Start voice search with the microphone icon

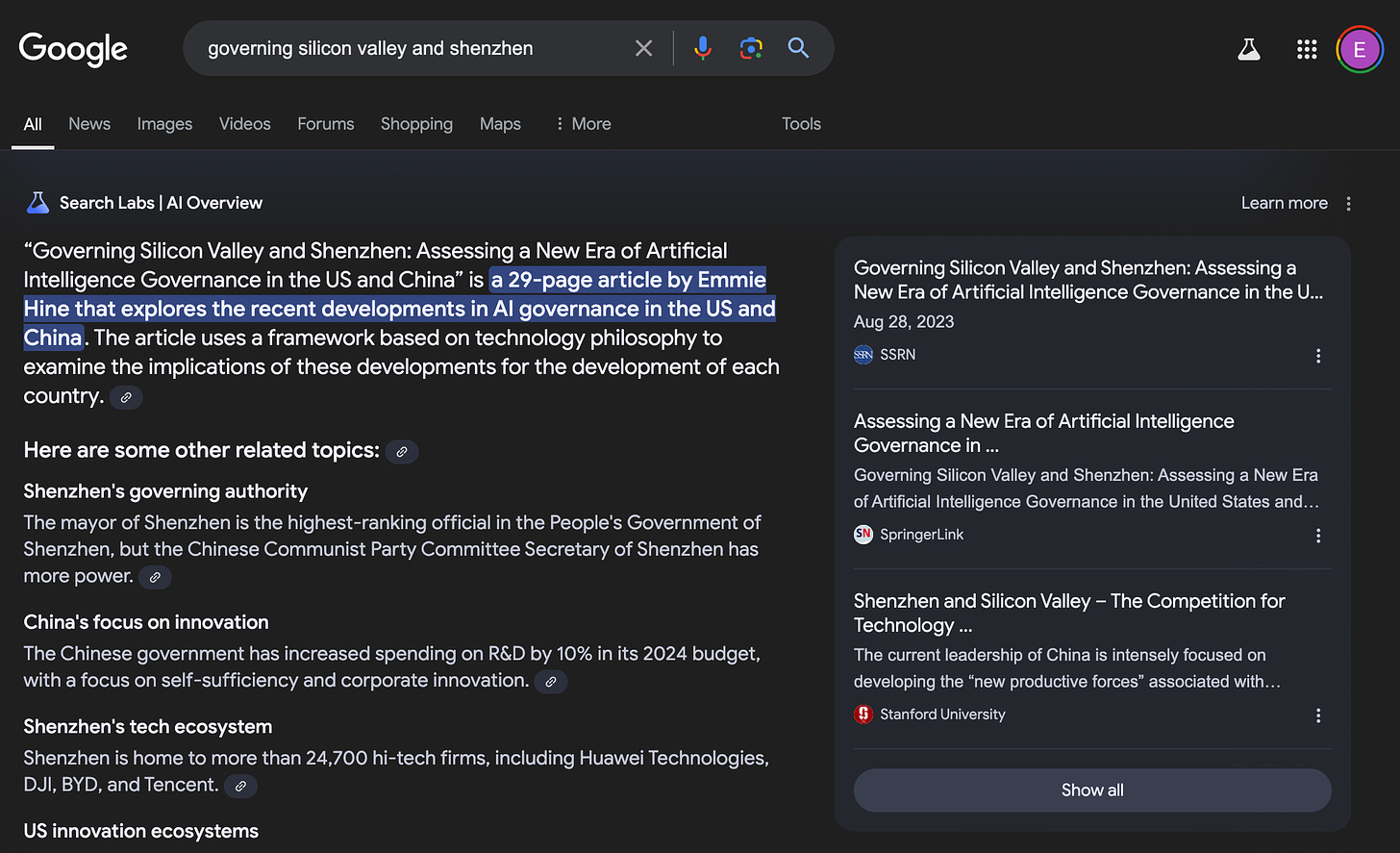(703, 48)
